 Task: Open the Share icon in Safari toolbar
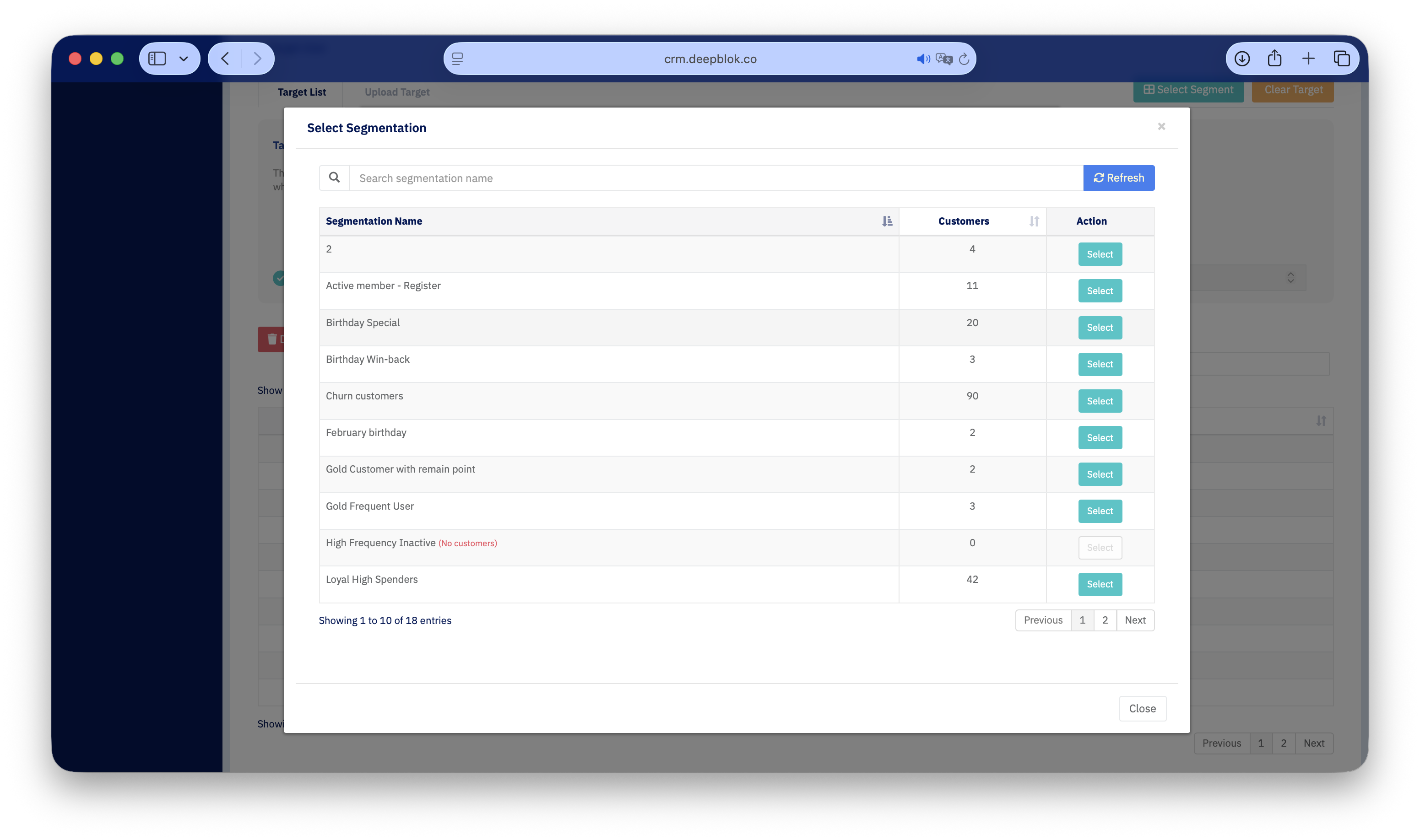[1274, 58]
